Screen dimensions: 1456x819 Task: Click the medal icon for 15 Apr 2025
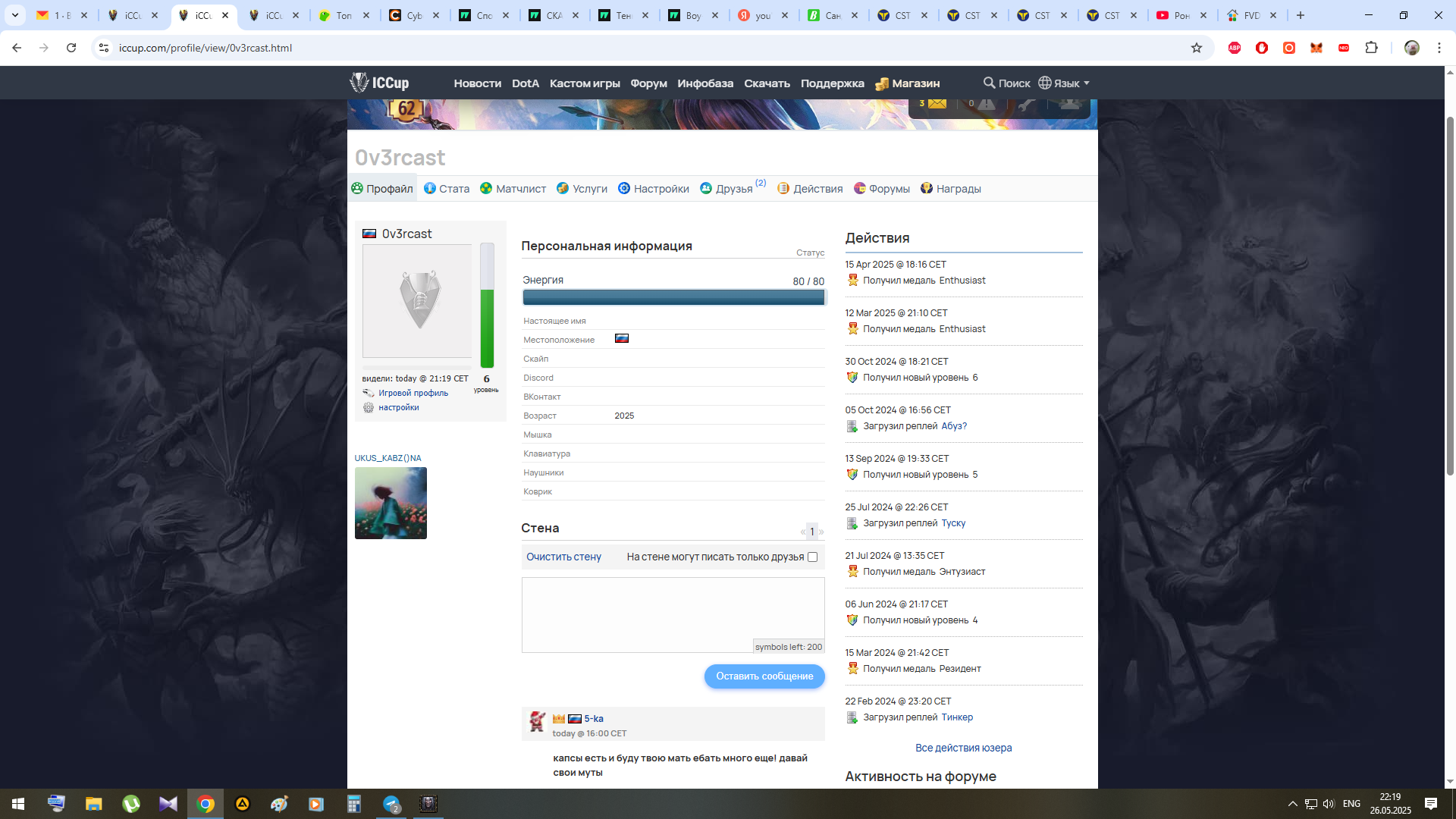click(x=852, y=281)
